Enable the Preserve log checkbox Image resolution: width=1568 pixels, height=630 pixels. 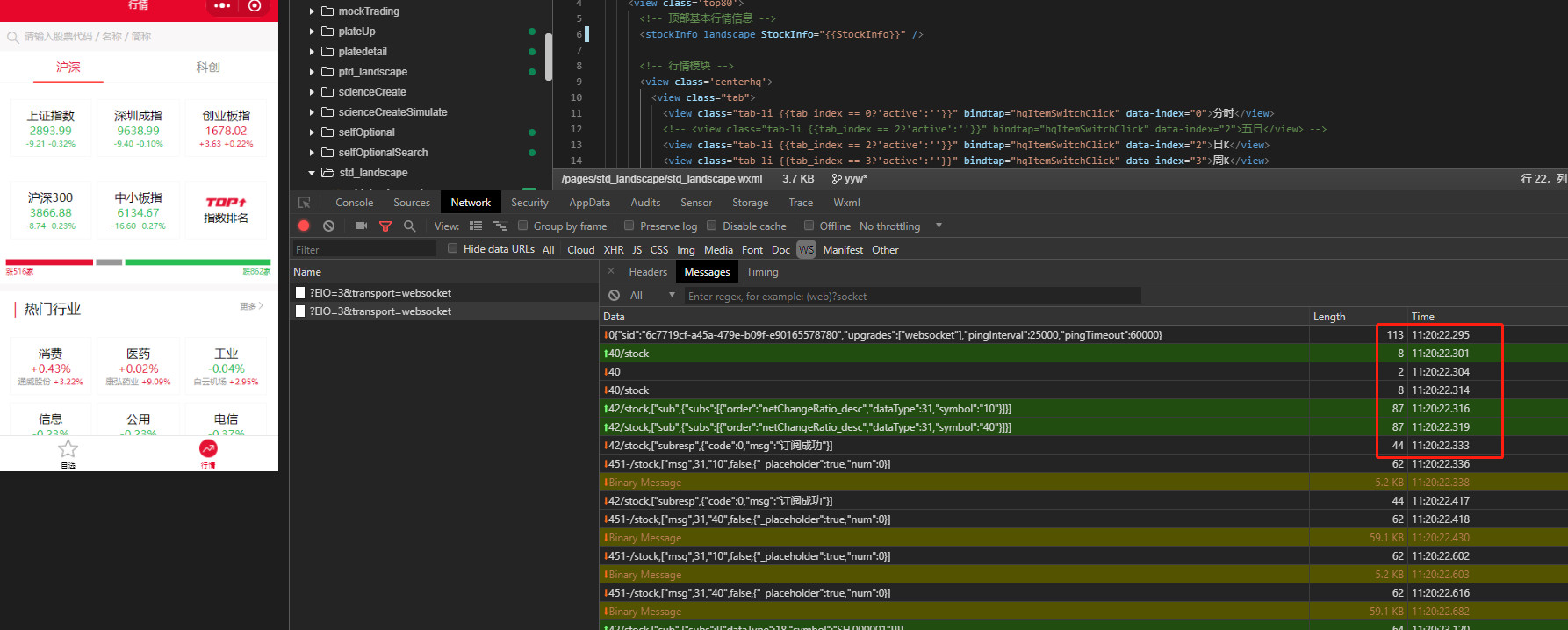(x=629, y=226)
